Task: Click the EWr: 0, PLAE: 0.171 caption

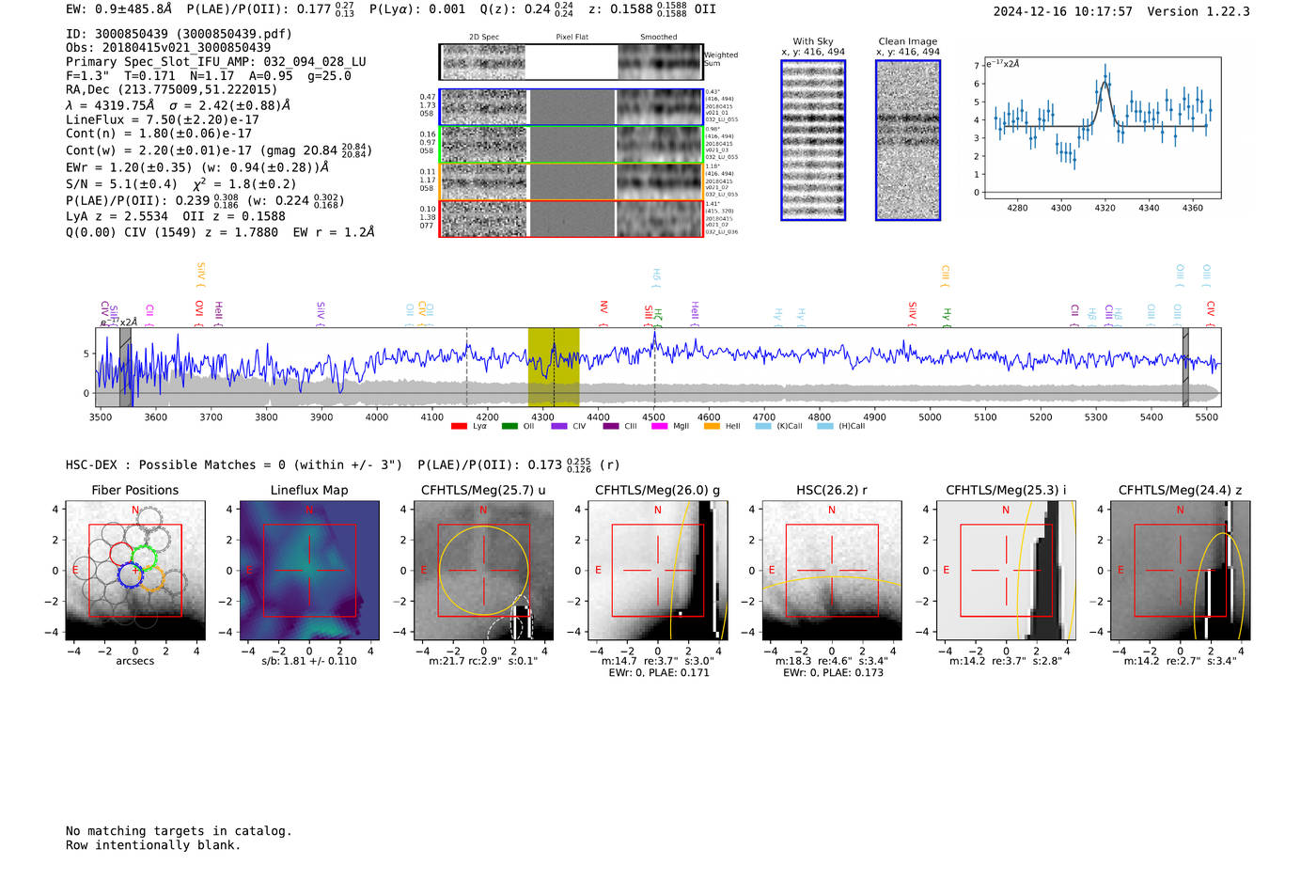Action: [657, 673]
